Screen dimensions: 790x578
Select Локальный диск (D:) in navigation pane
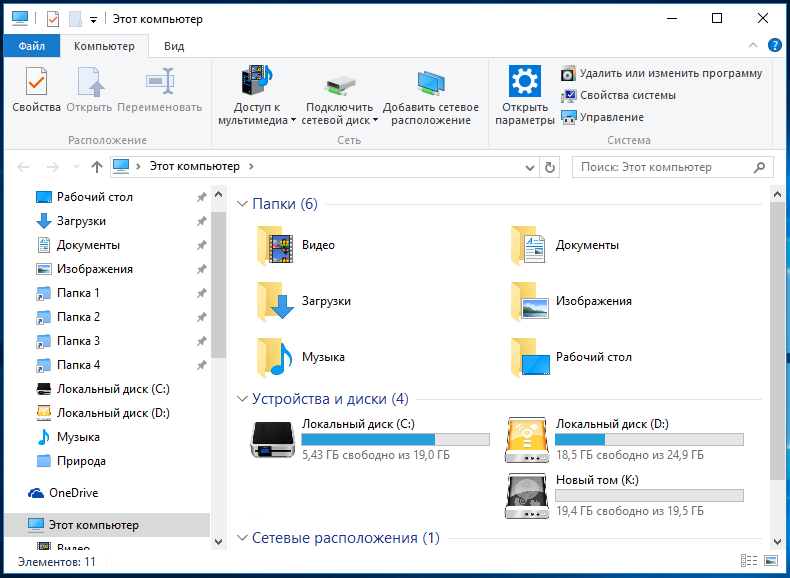coord(103,413)
